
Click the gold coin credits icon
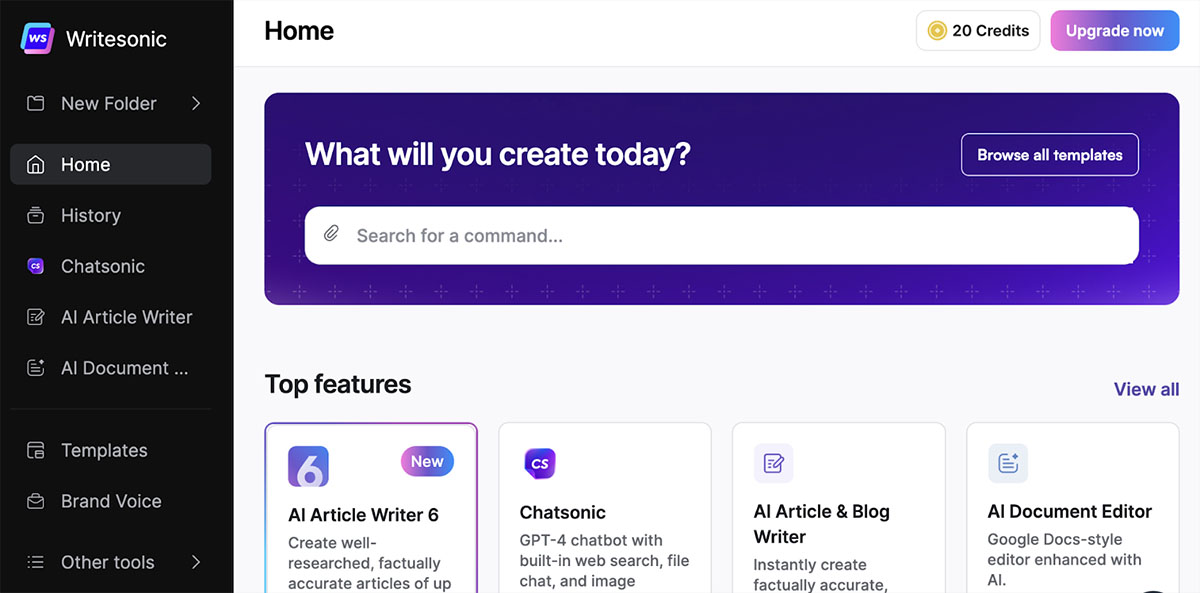pyautogui.click(x=937, y=31)
